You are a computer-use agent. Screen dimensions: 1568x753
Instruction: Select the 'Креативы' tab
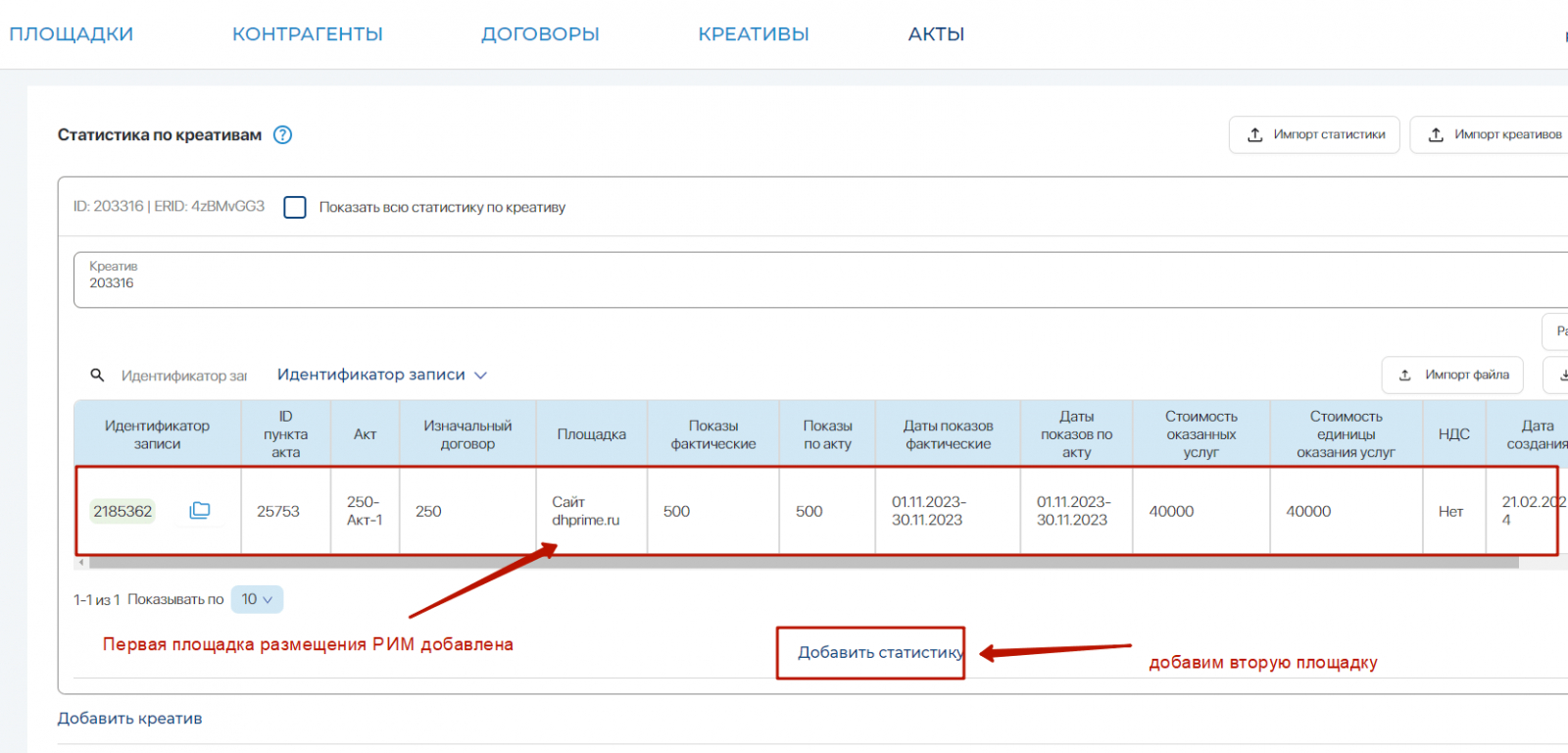pos(753,34)
